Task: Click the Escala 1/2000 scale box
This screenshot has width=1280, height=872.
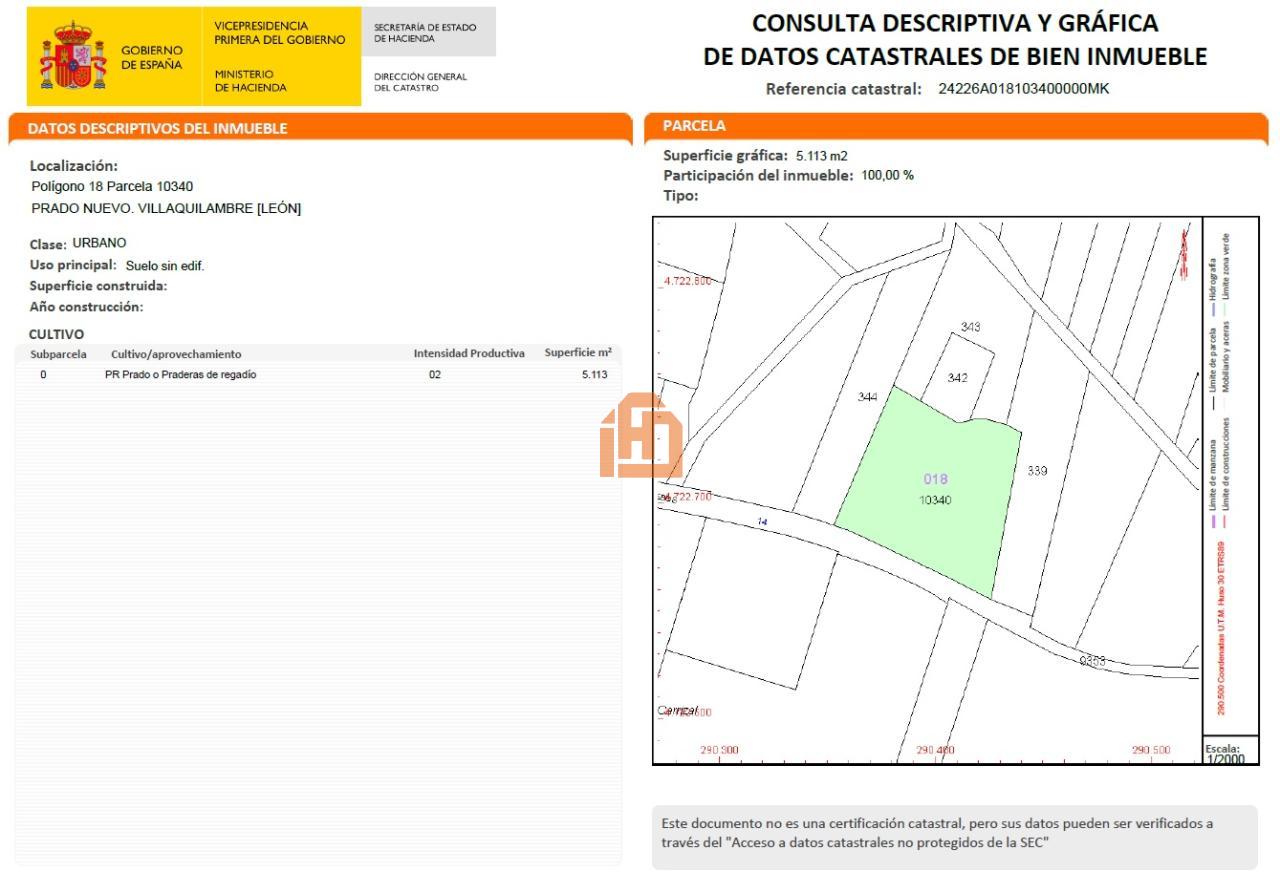Action: 1229,752
